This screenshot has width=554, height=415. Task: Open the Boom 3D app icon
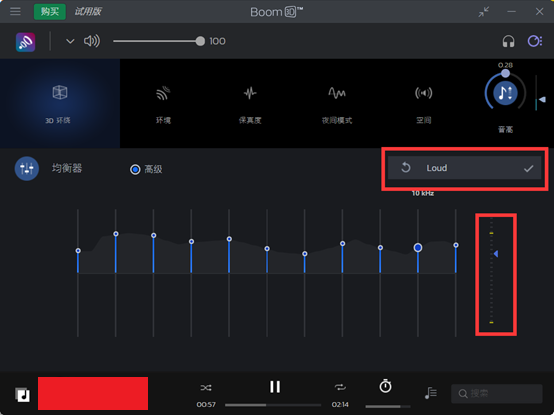[x=25, y=42]
